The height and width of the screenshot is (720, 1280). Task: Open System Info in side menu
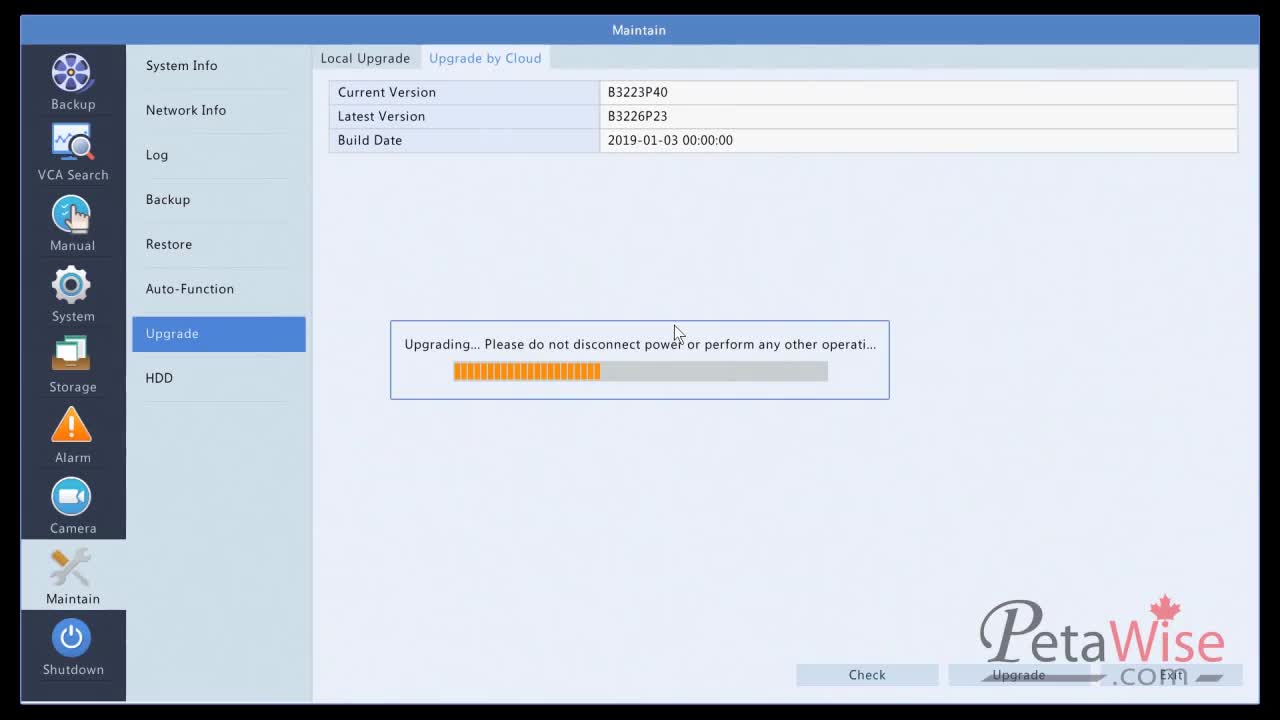[x=181, y=66]
